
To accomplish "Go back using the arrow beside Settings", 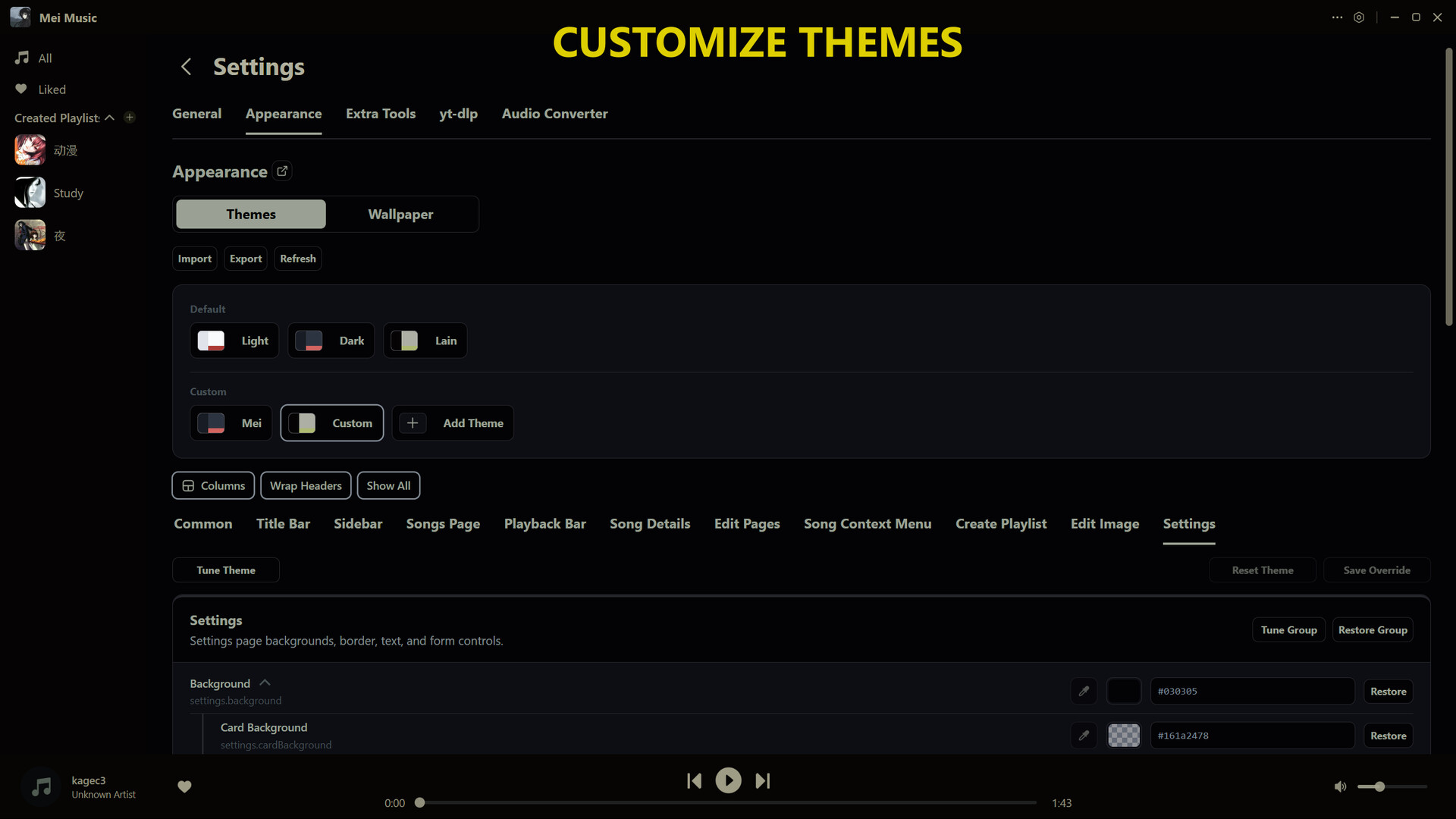I will coord(186,67).
